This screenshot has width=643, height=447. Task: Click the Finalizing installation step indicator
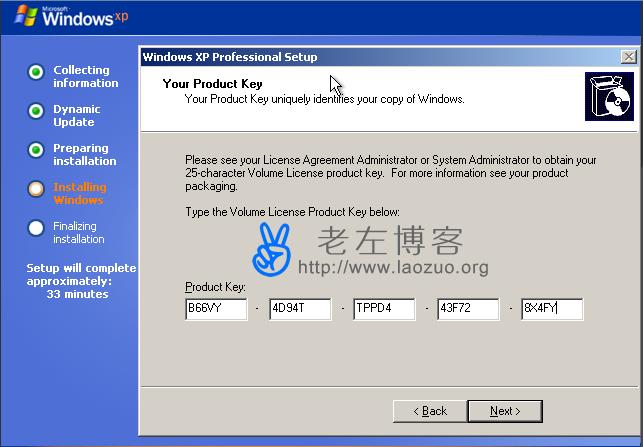pyautogui.click(x=36, y=228)
